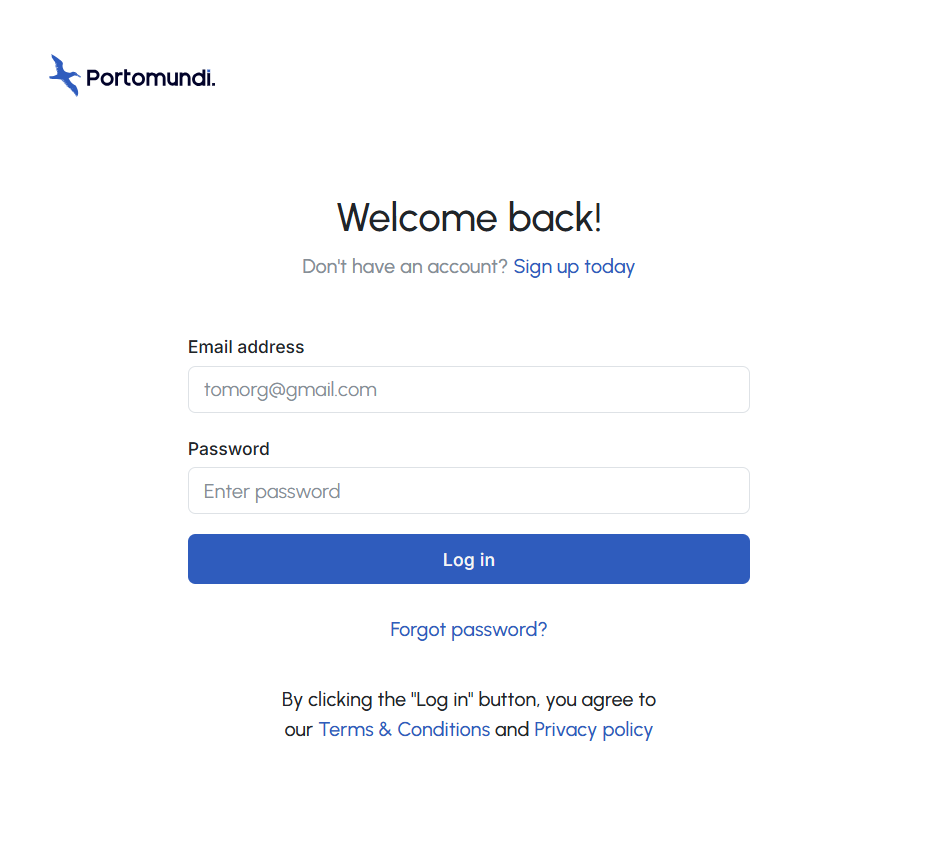Screen dimensions: 932x848
Task: Click the Password field label
Action: (229, 449)
